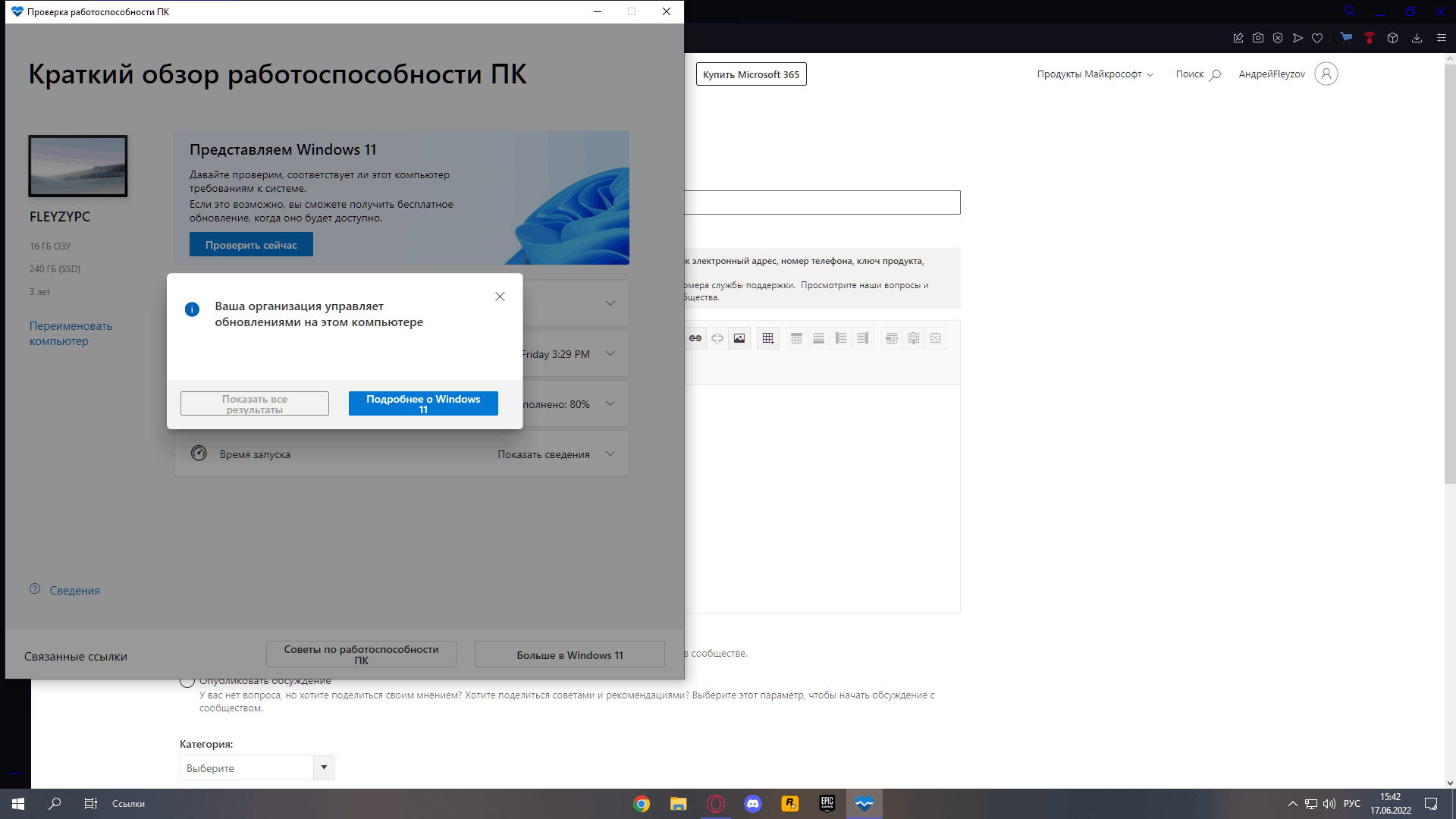Open Google Chrome from taskbar
This screenshot has height=819, width=1456.
tap(642, 804)
